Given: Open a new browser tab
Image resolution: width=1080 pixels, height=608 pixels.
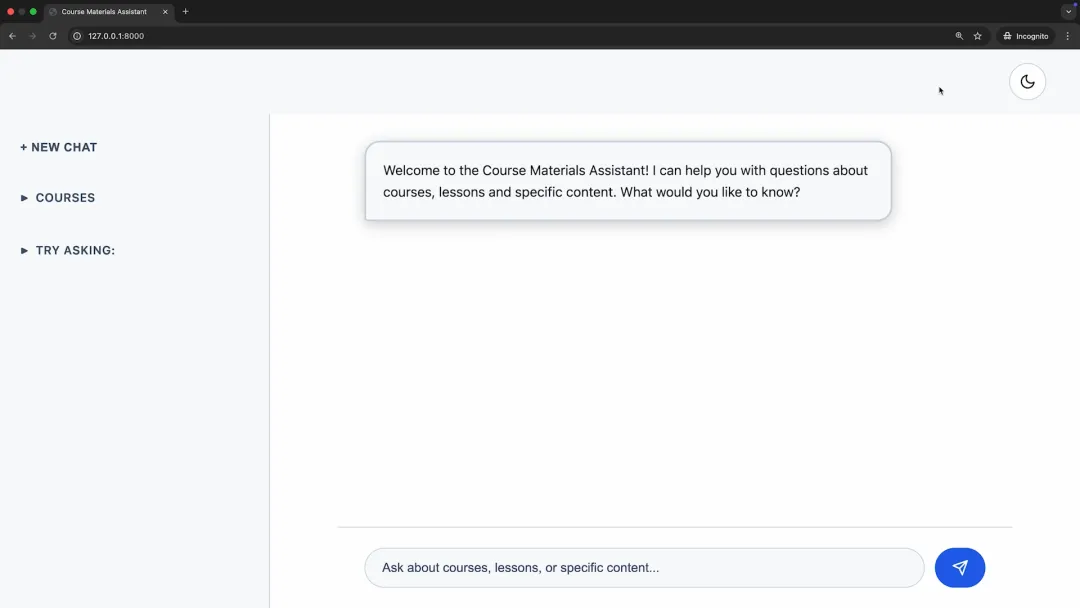Looking at the screenshot, I should tap(185, 12).
